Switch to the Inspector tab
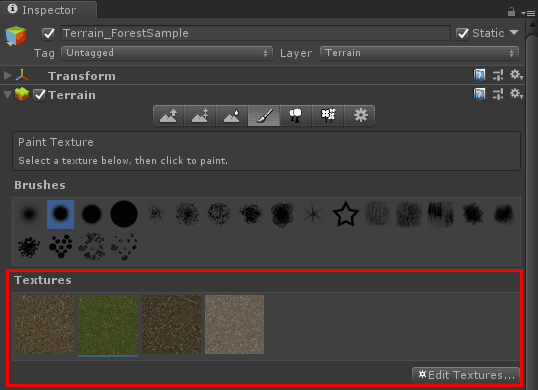This screenshot has width=538, height=390. point(48,10)
